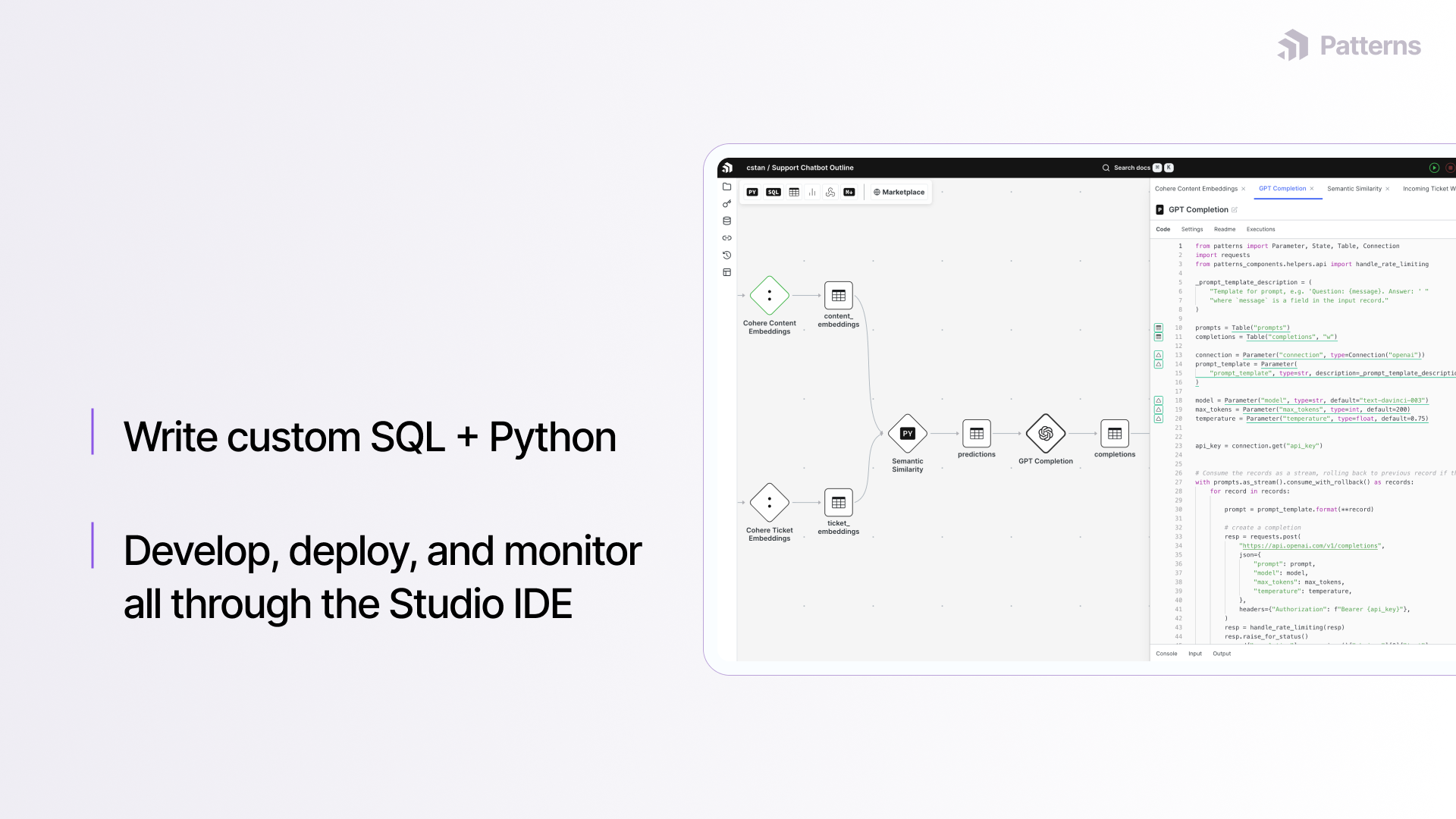Open the database sidebar panel

click(726, 221)
